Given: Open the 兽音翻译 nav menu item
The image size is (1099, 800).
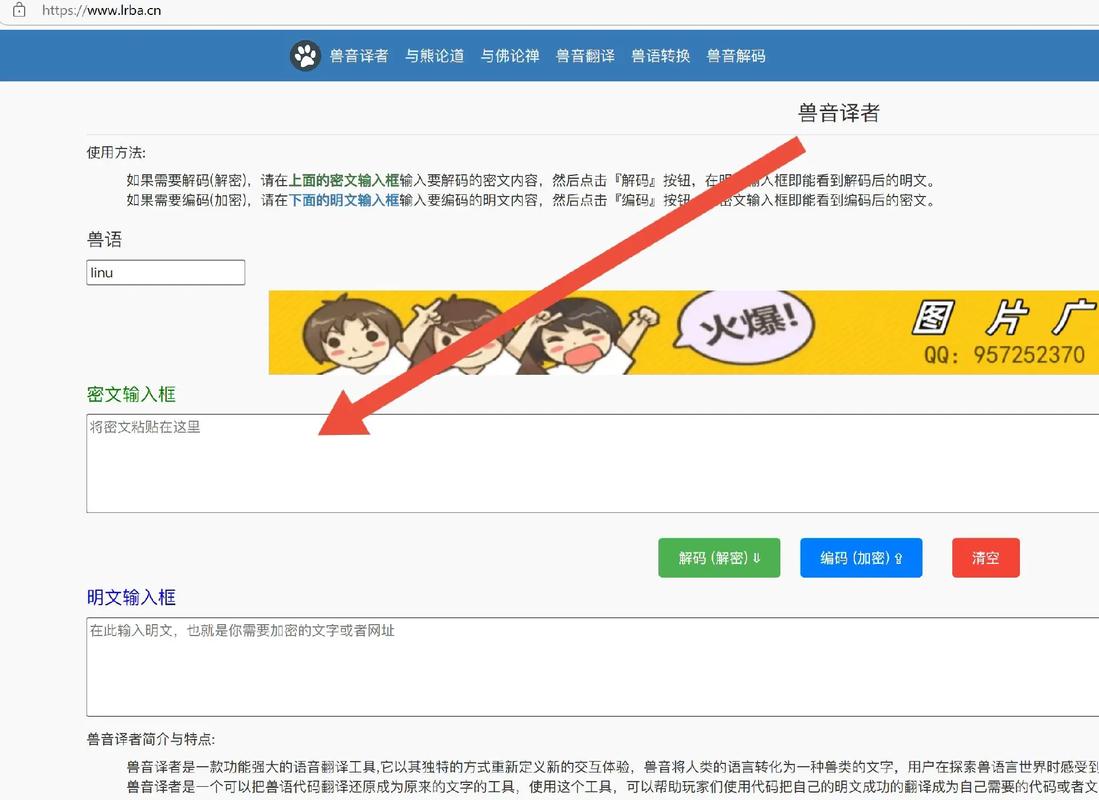Looking at the screenshot, I should [585, 56].
